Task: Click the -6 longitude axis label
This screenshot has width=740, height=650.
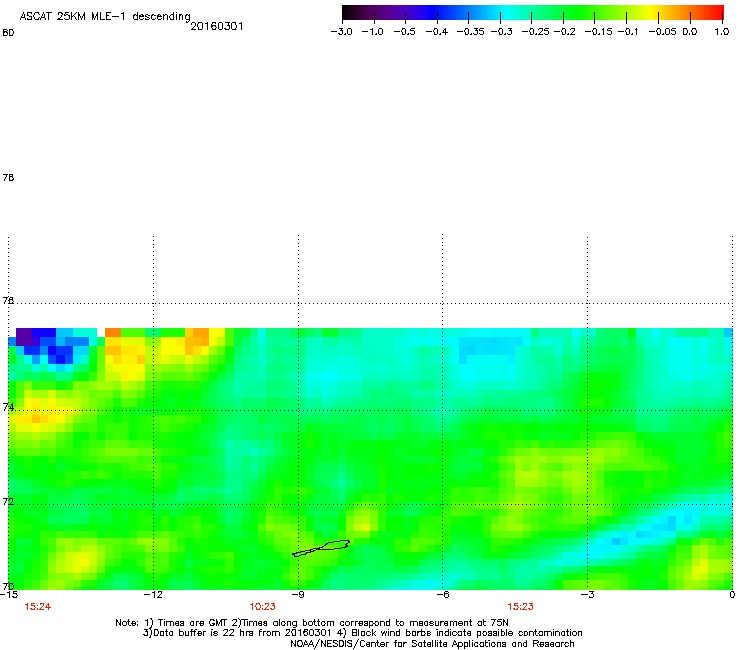Action: click(x=442, y=594)
